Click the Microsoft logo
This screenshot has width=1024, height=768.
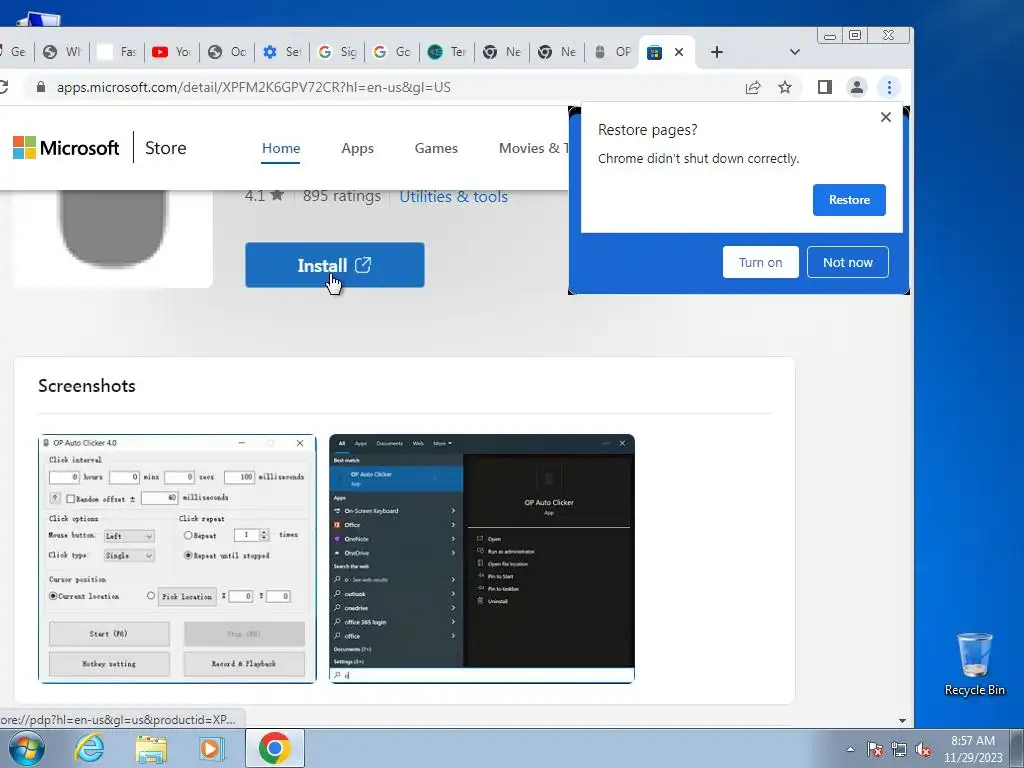[65, 148]
